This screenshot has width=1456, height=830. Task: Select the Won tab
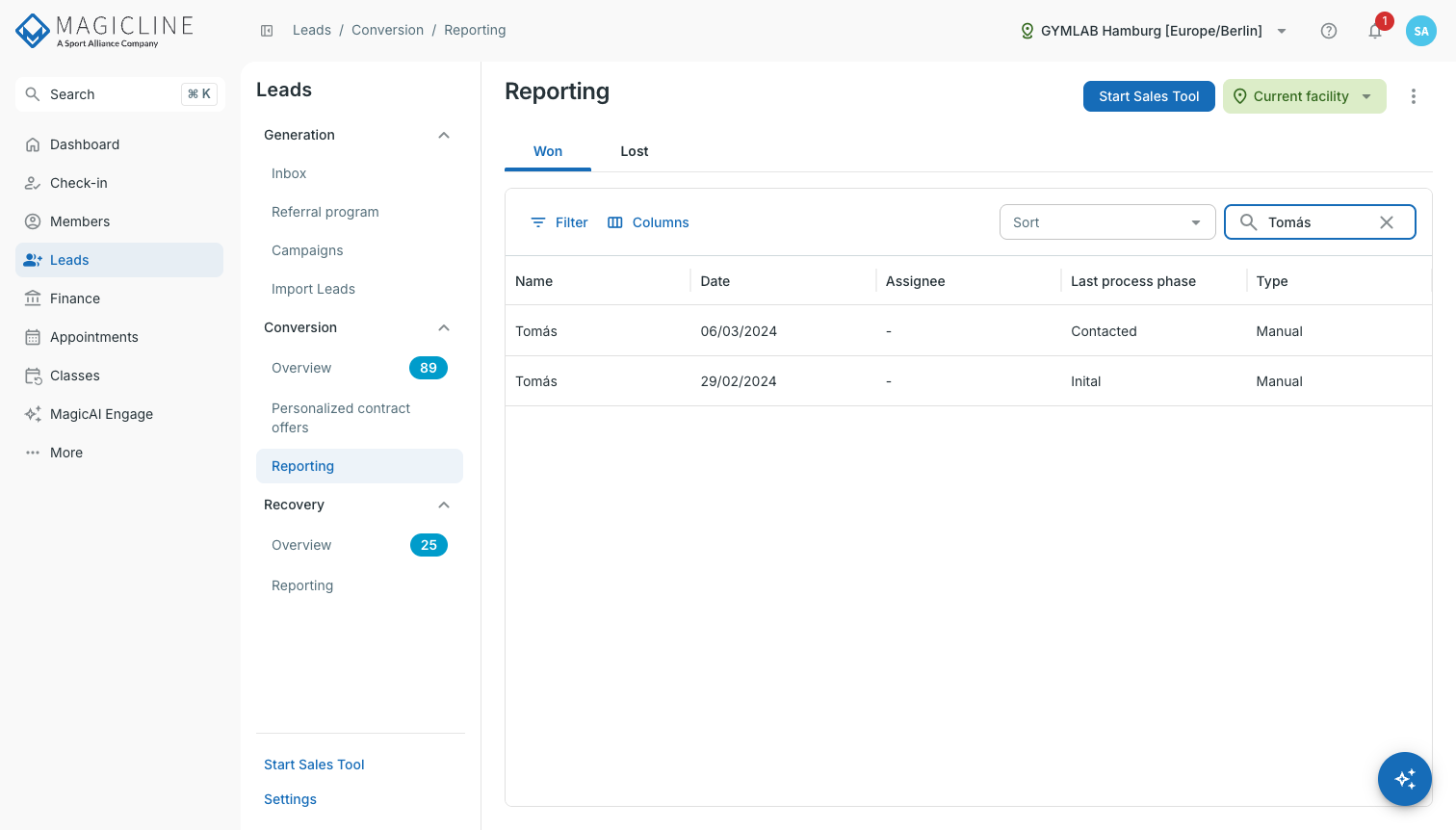[548, 151]
